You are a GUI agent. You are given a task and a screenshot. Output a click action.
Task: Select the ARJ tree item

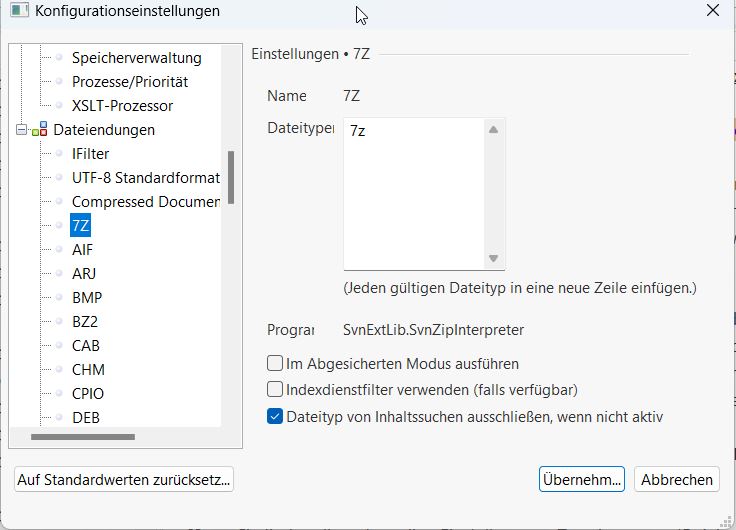(x=84, y=274)
